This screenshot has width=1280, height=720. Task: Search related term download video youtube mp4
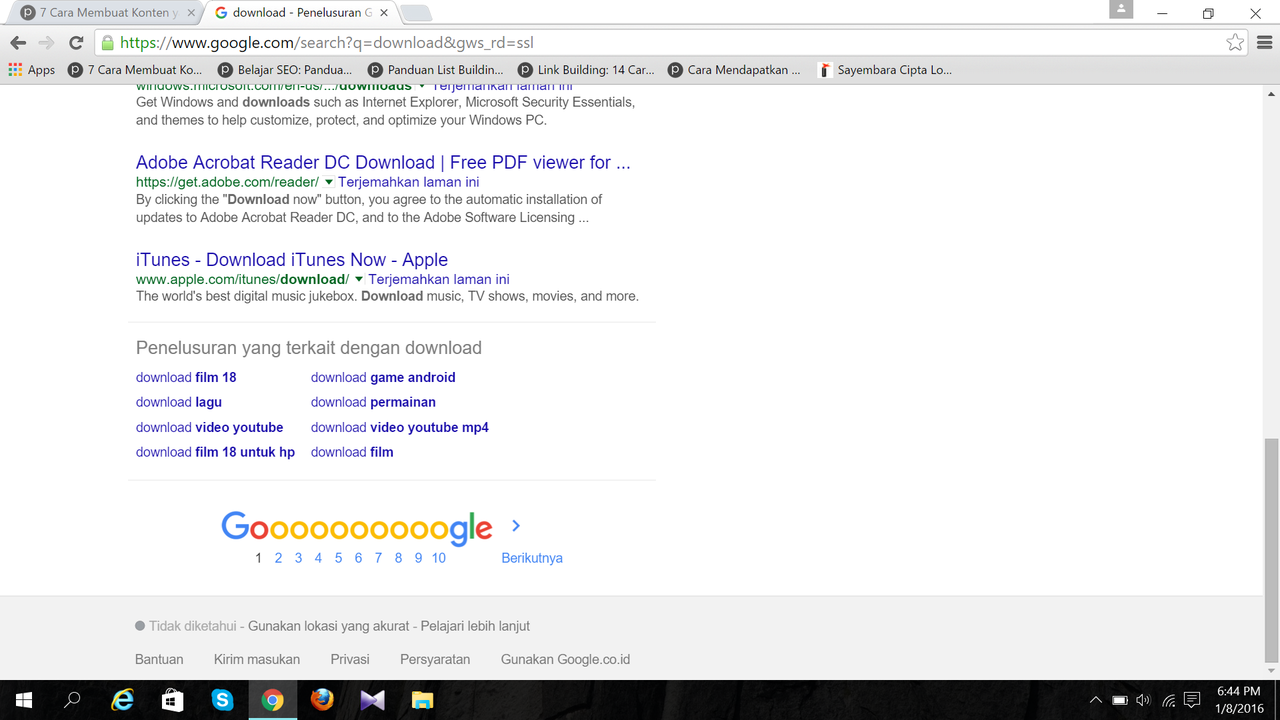(x=400, y=427)
